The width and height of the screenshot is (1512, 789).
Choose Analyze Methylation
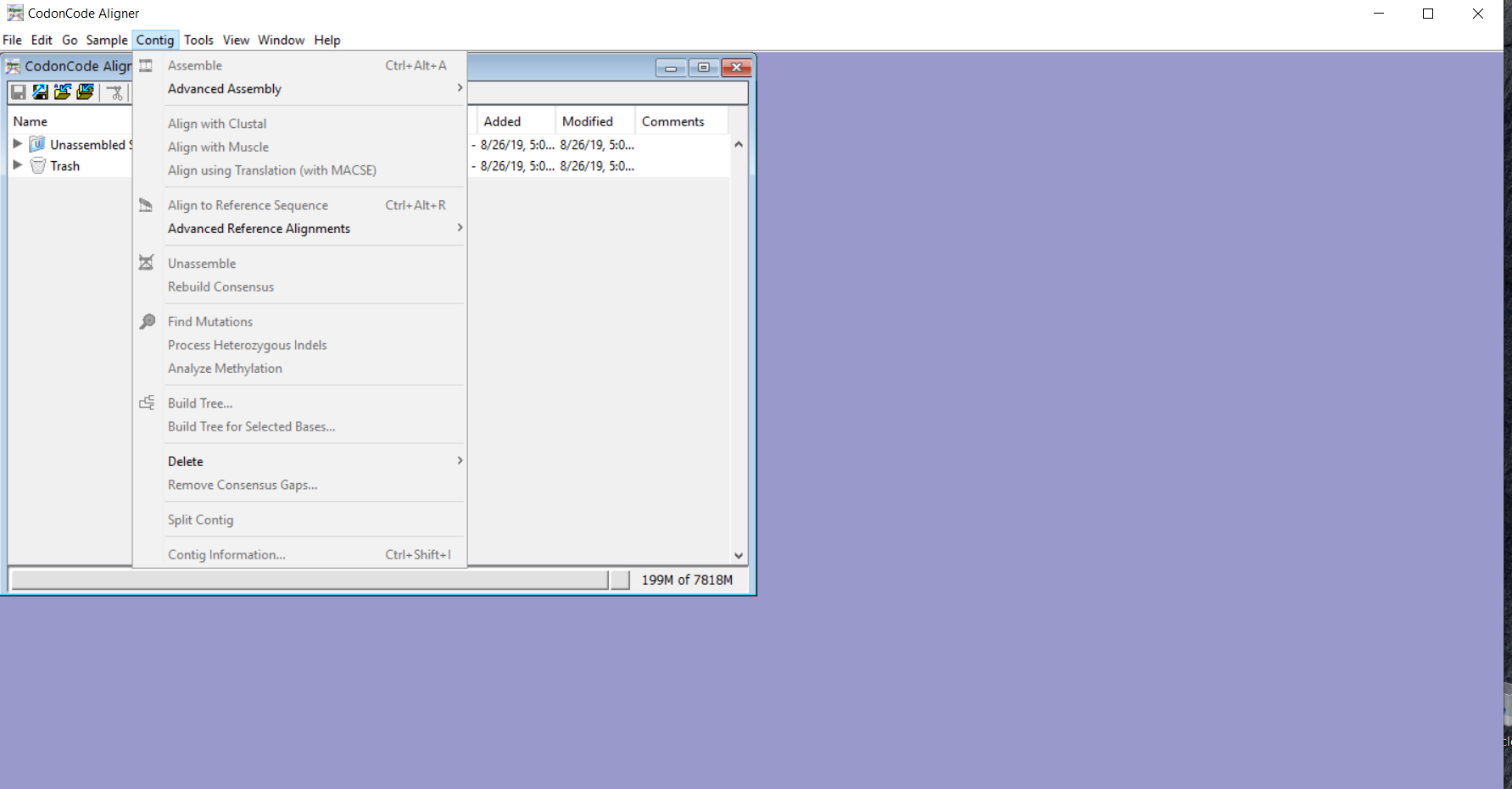[300, 368]
